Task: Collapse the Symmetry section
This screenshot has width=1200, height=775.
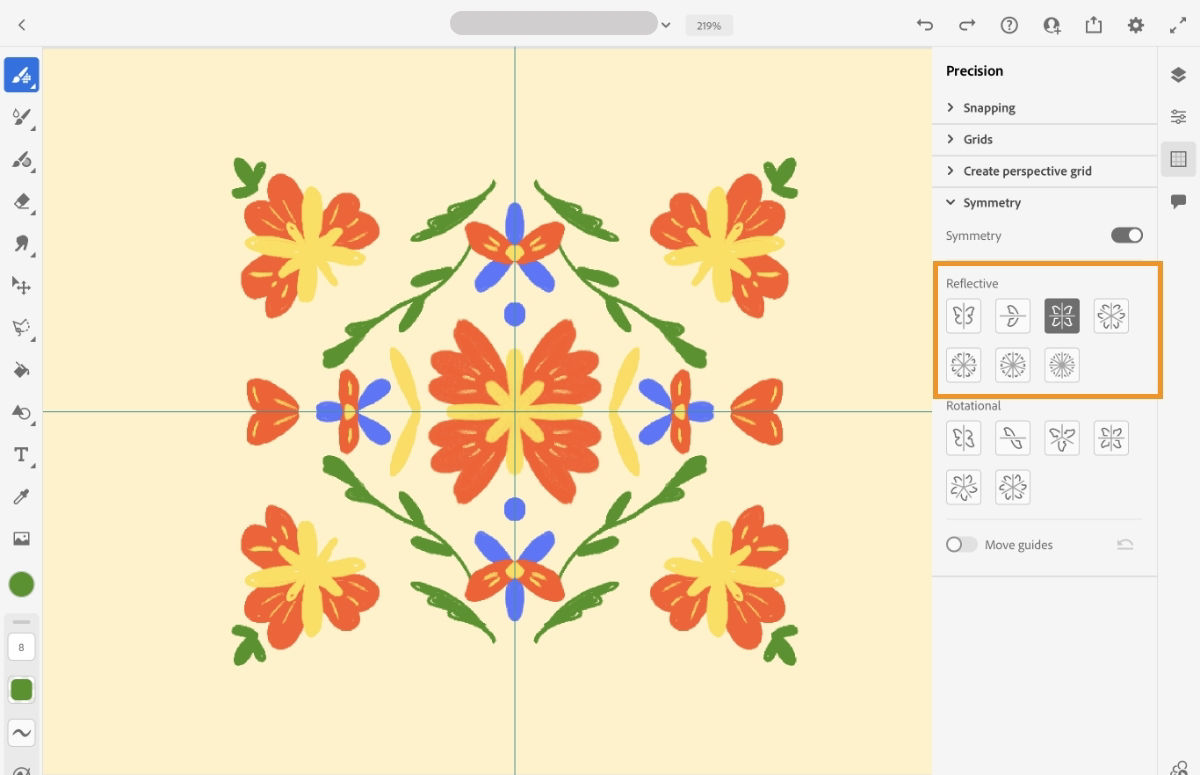Action: click(991, 202)
